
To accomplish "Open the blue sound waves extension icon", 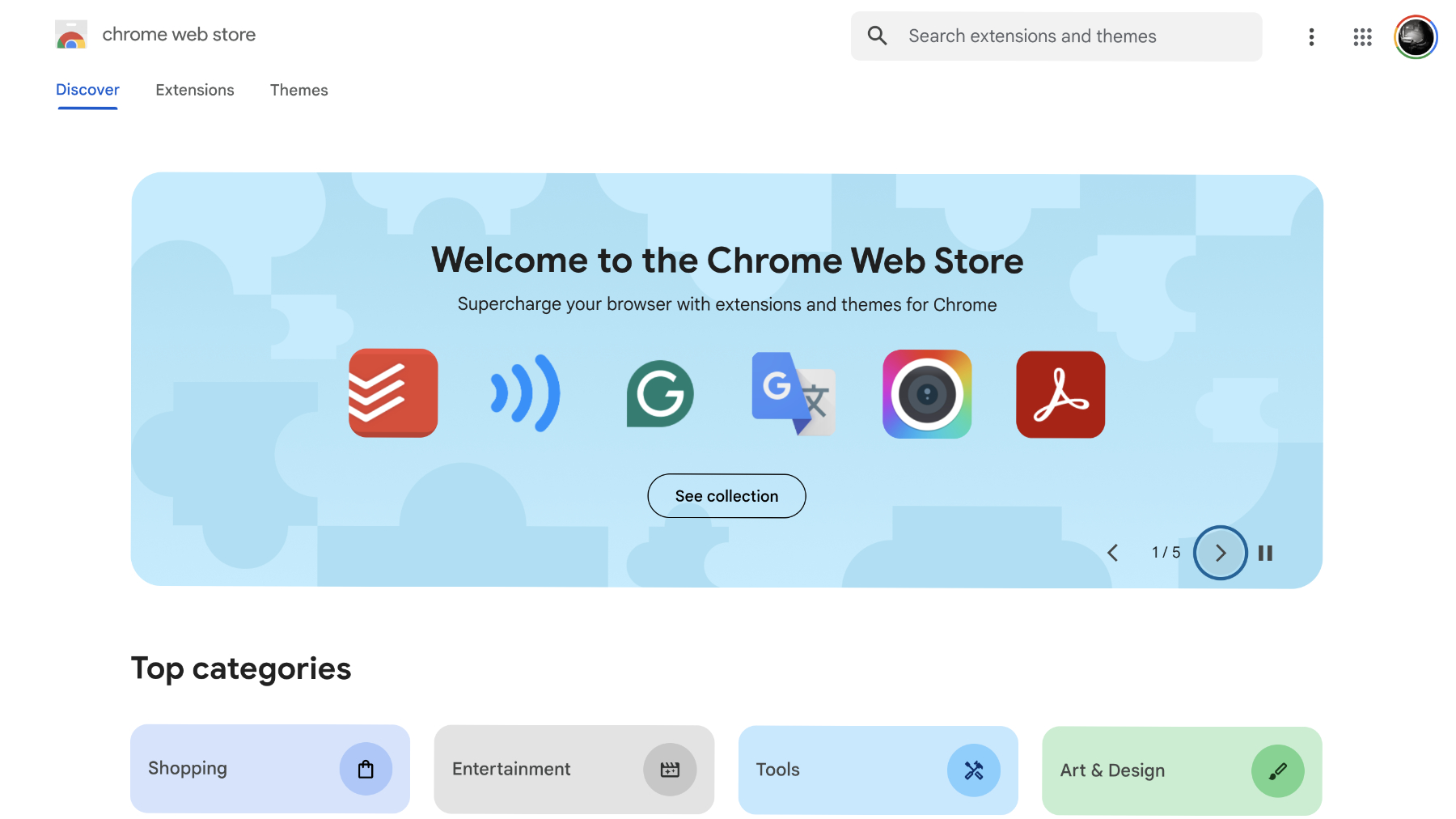I will tap(526, 393).
